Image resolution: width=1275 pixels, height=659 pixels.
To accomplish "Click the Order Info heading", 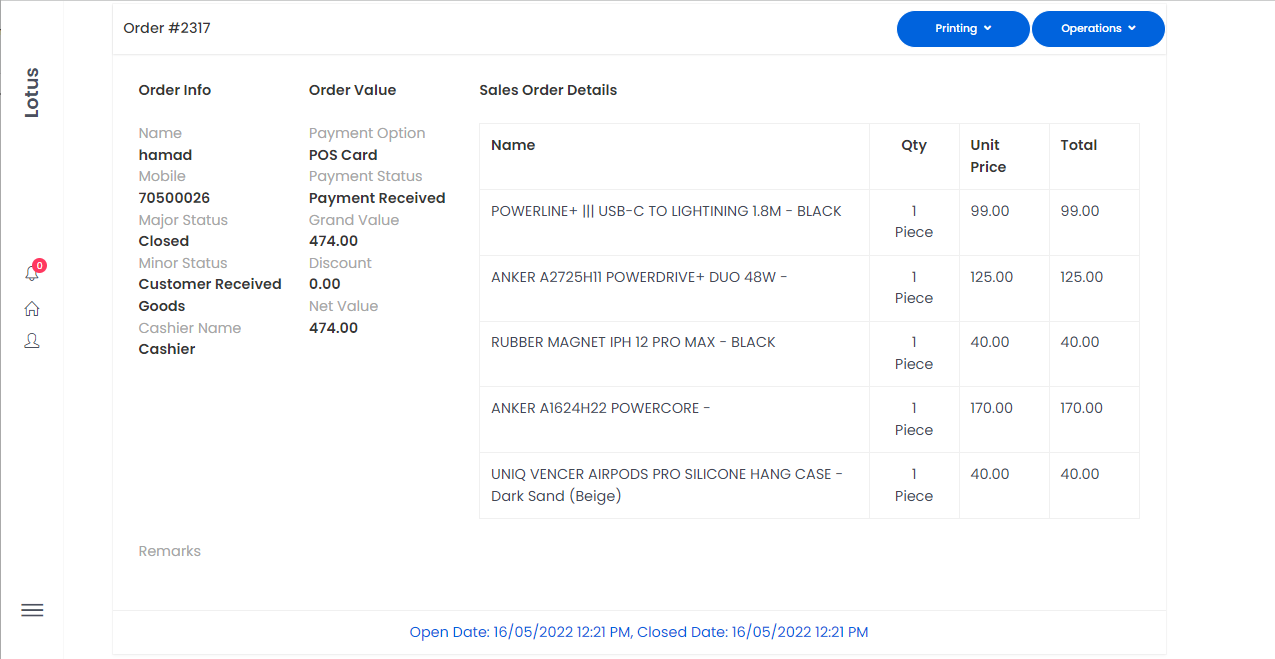I will (x=175, y=90).
